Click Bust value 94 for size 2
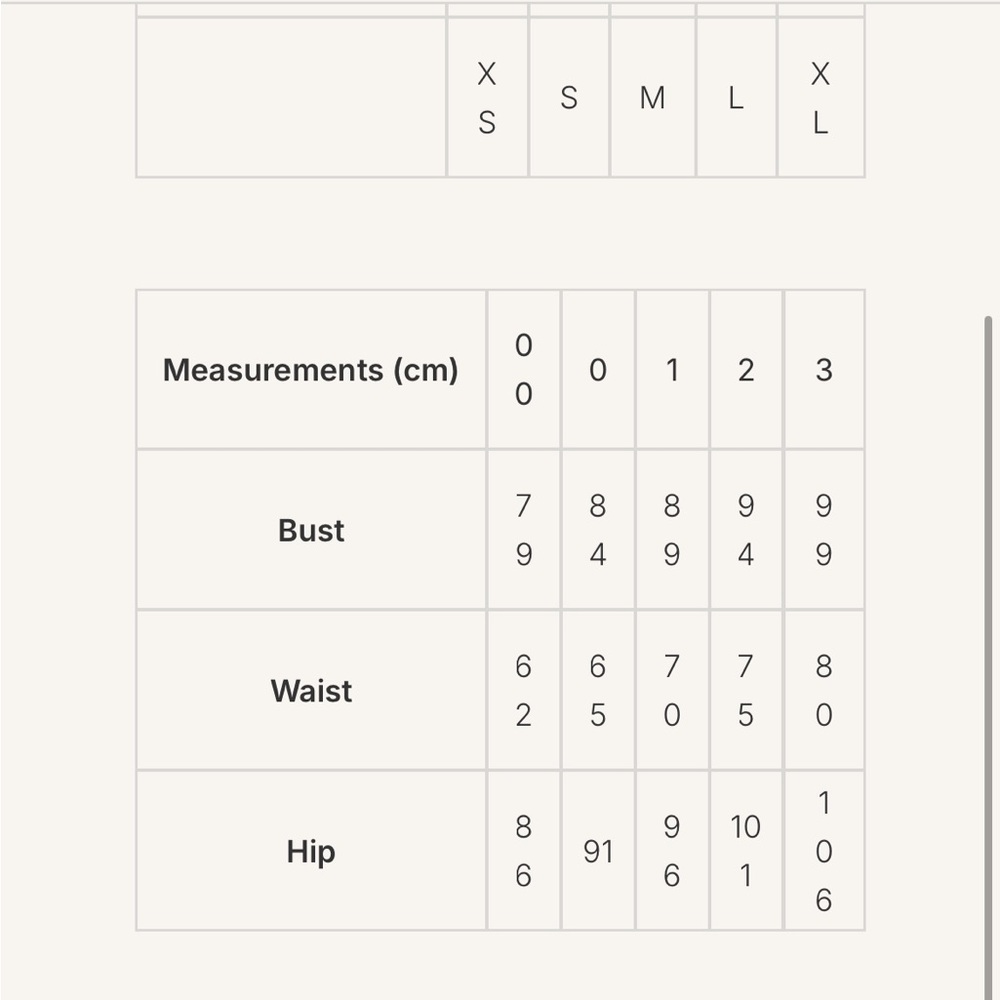The image size is (1000, 1000). [x=746, y=530]
